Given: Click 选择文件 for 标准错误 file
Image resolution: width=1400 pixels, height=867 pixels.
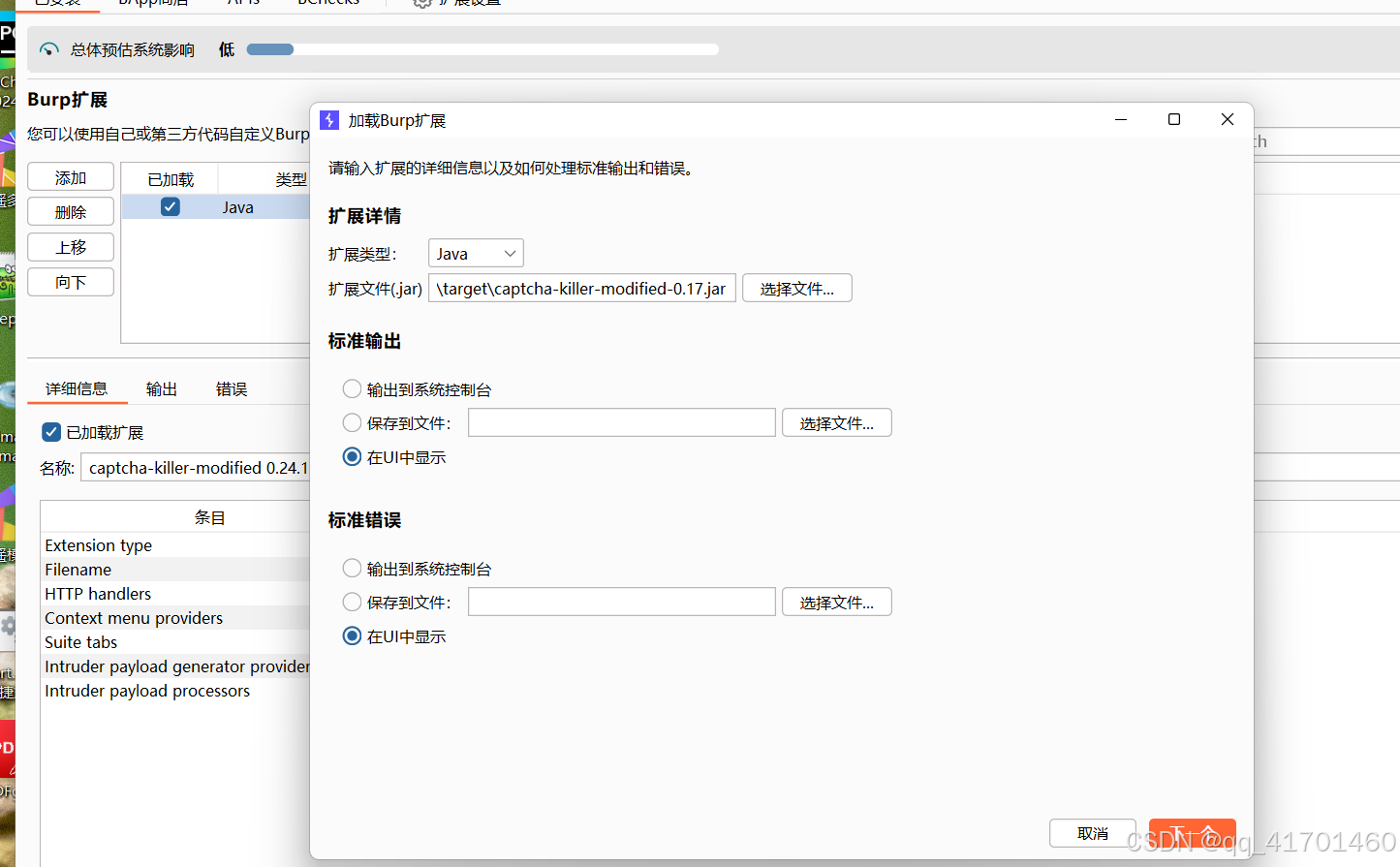Looking at the screenshot, I should (x=836, y=602).
